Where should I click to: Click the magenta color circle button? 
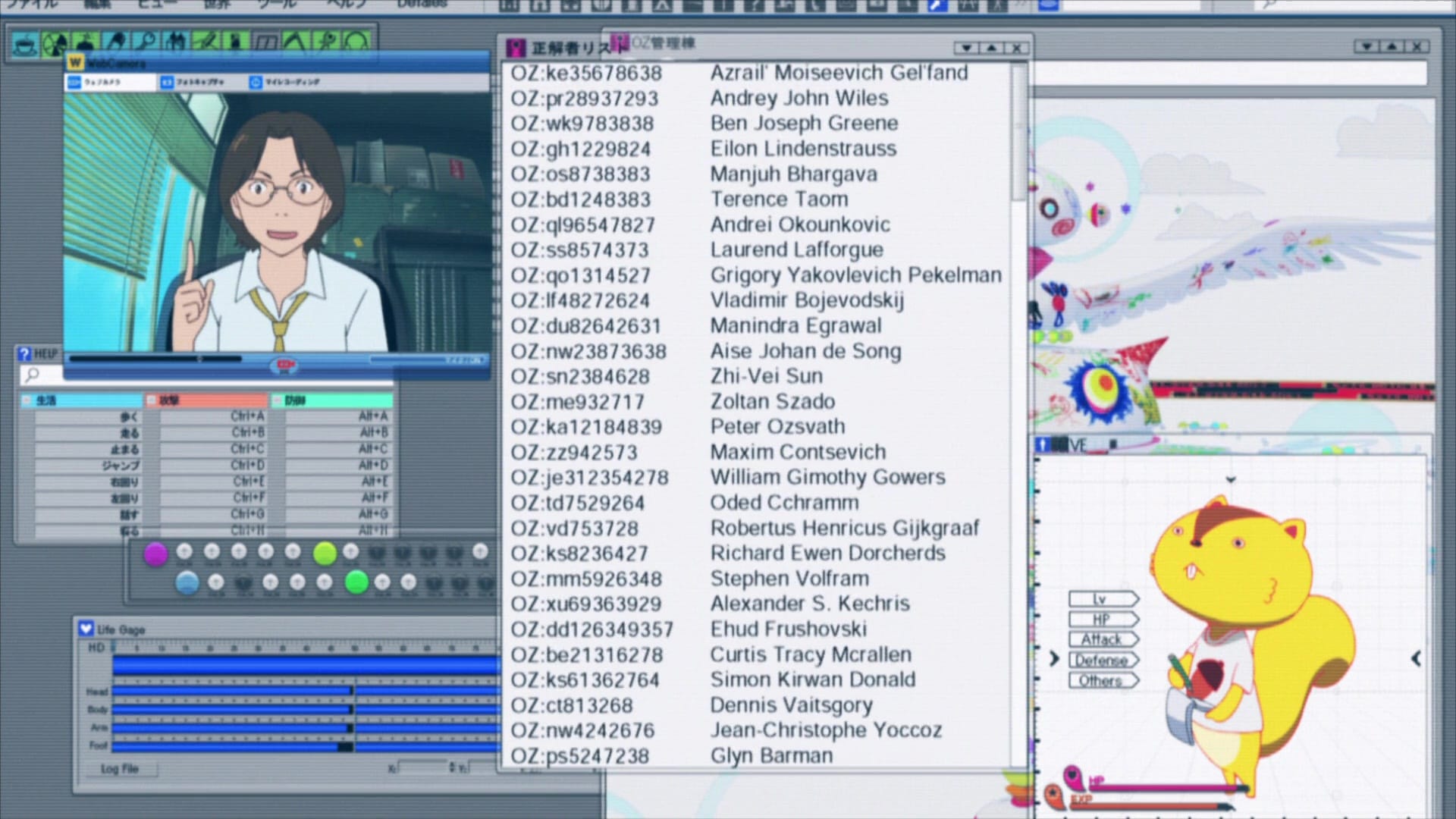point(155,554)
